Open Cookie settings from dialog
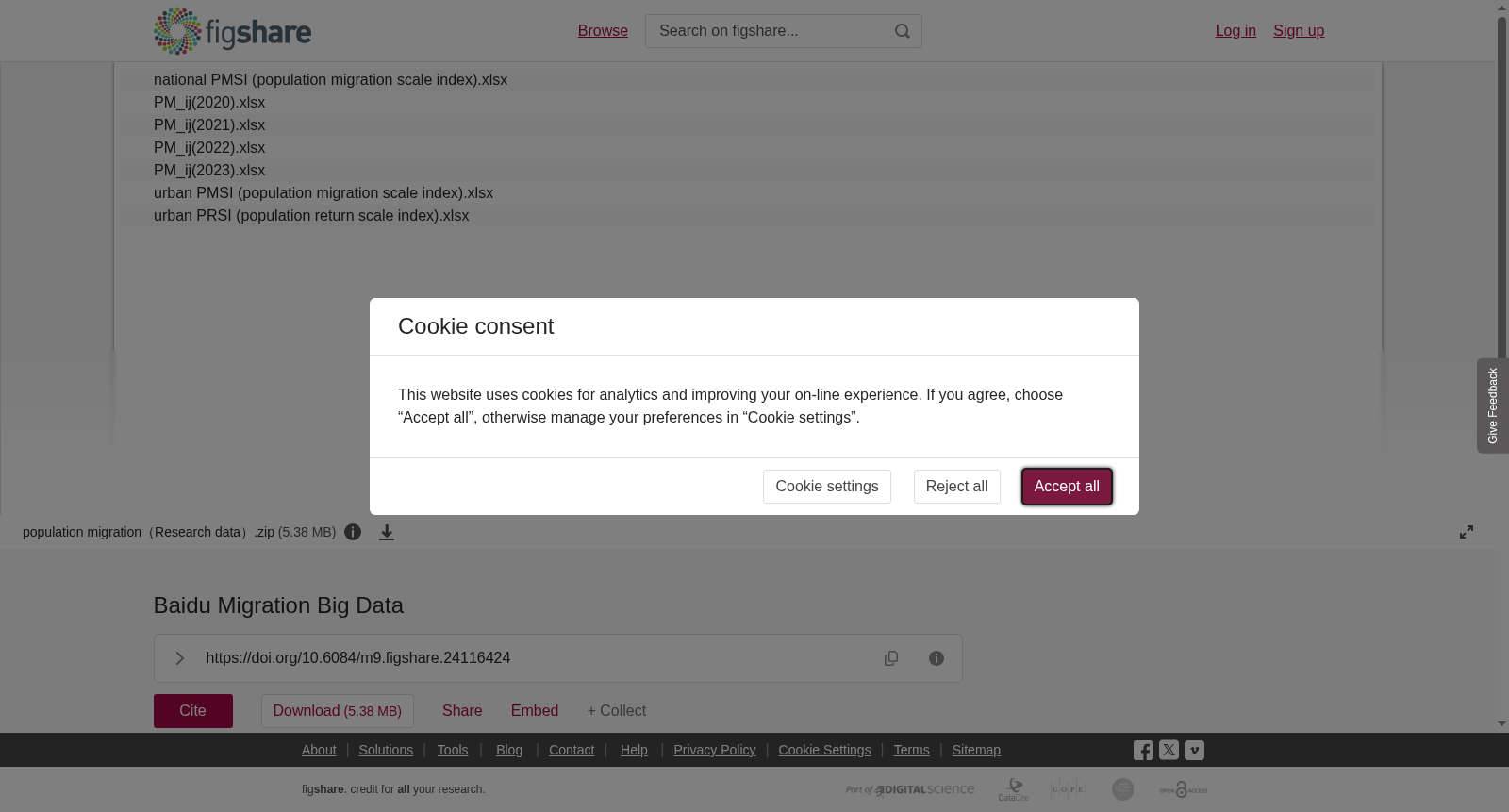 [x=826, y=487]
